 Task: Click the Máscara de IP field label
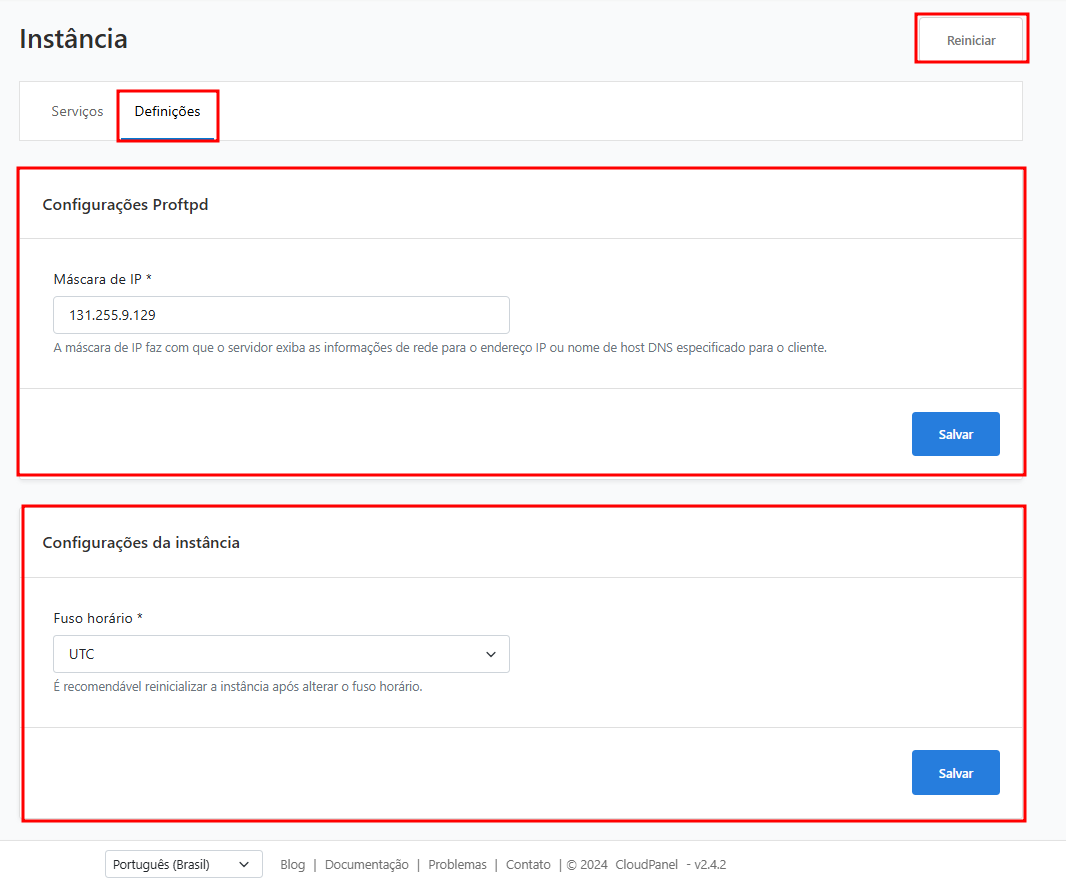[x=102, y=279]
